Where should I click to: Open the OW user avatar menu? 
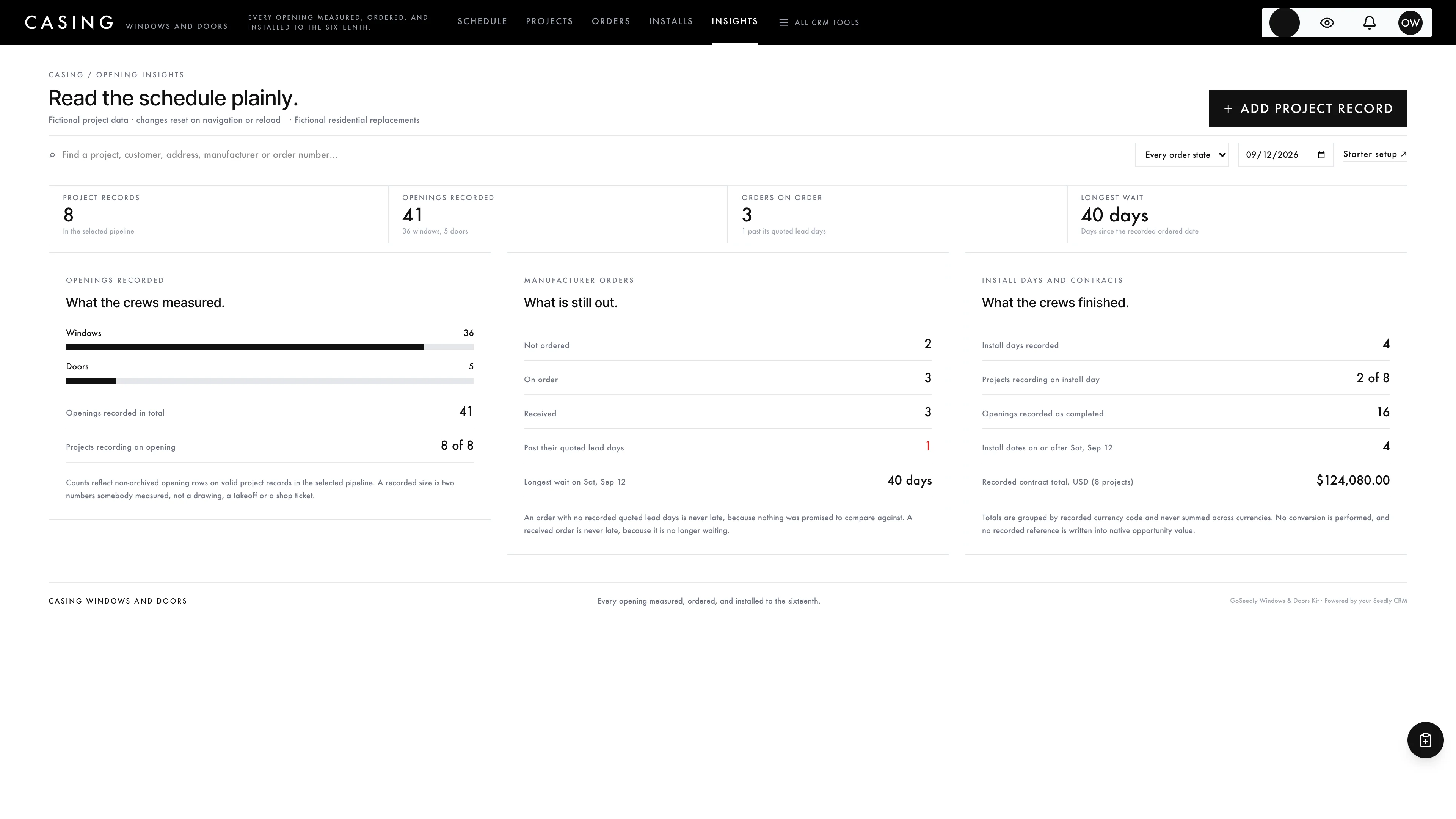(x=1410, y=23)
